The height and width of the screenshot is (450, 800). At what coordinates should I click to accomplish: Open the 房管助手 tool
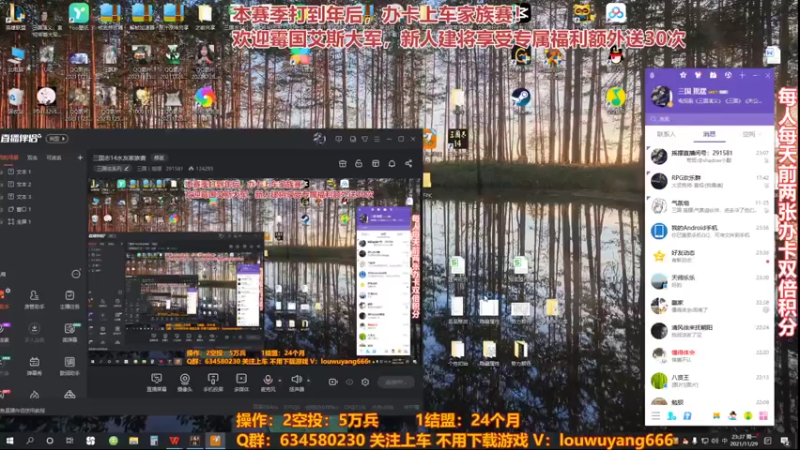[x=34, y=299]
